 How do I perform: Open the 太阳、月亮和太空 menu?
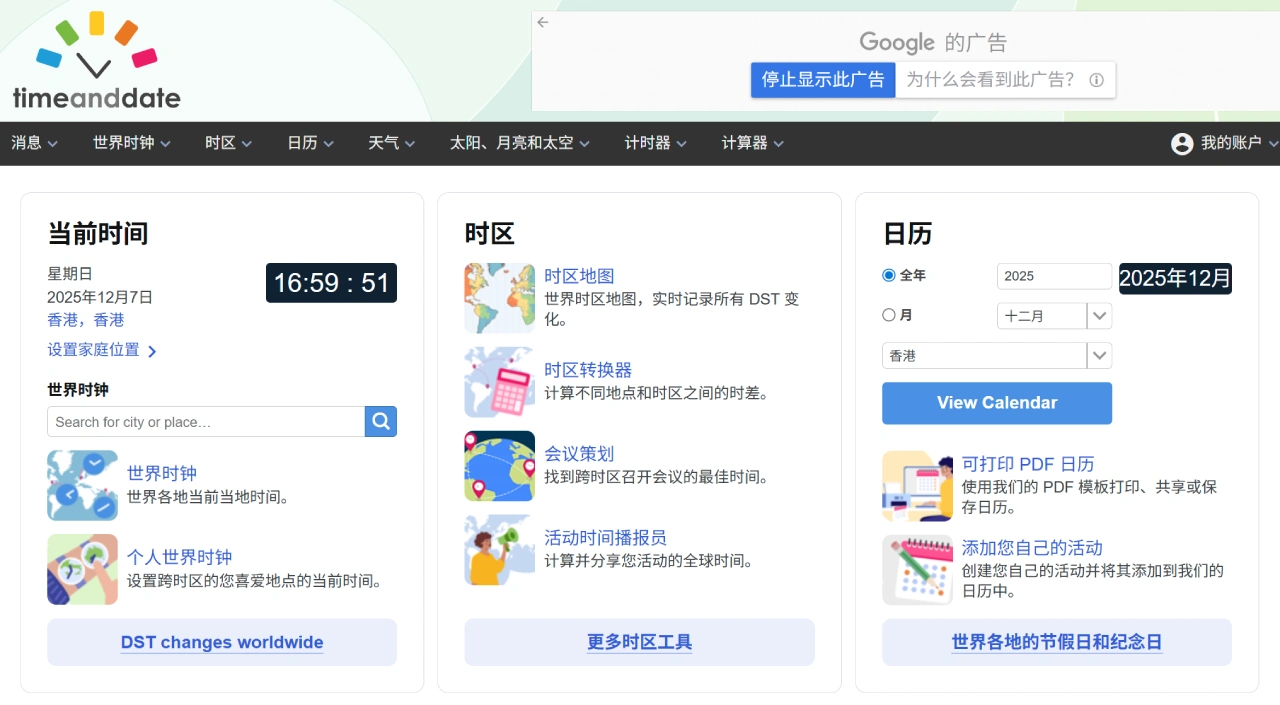519,143
